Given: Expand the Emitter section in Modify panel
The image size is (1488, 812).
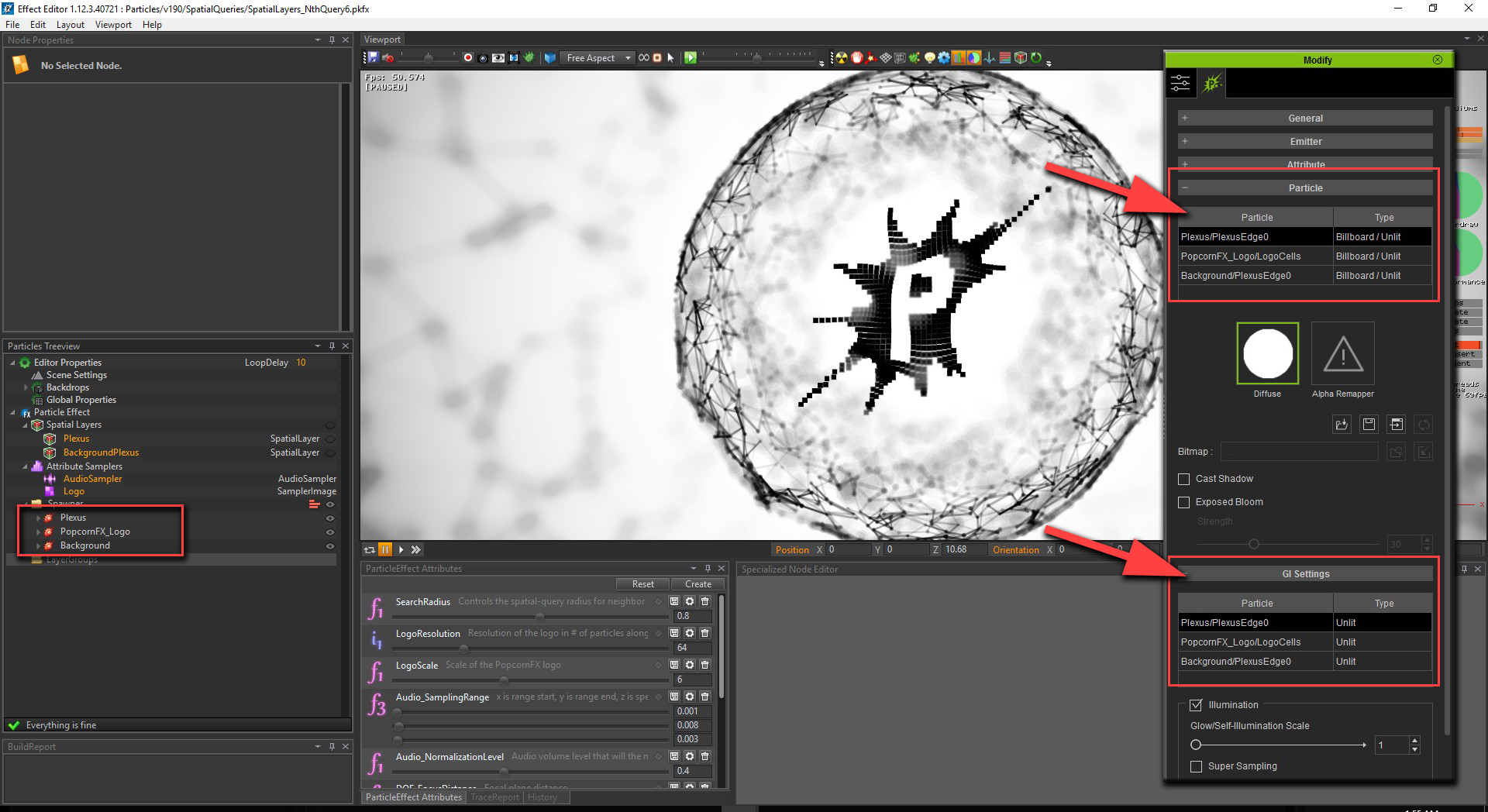Looking at the screenshot, I should (1305, 141).
